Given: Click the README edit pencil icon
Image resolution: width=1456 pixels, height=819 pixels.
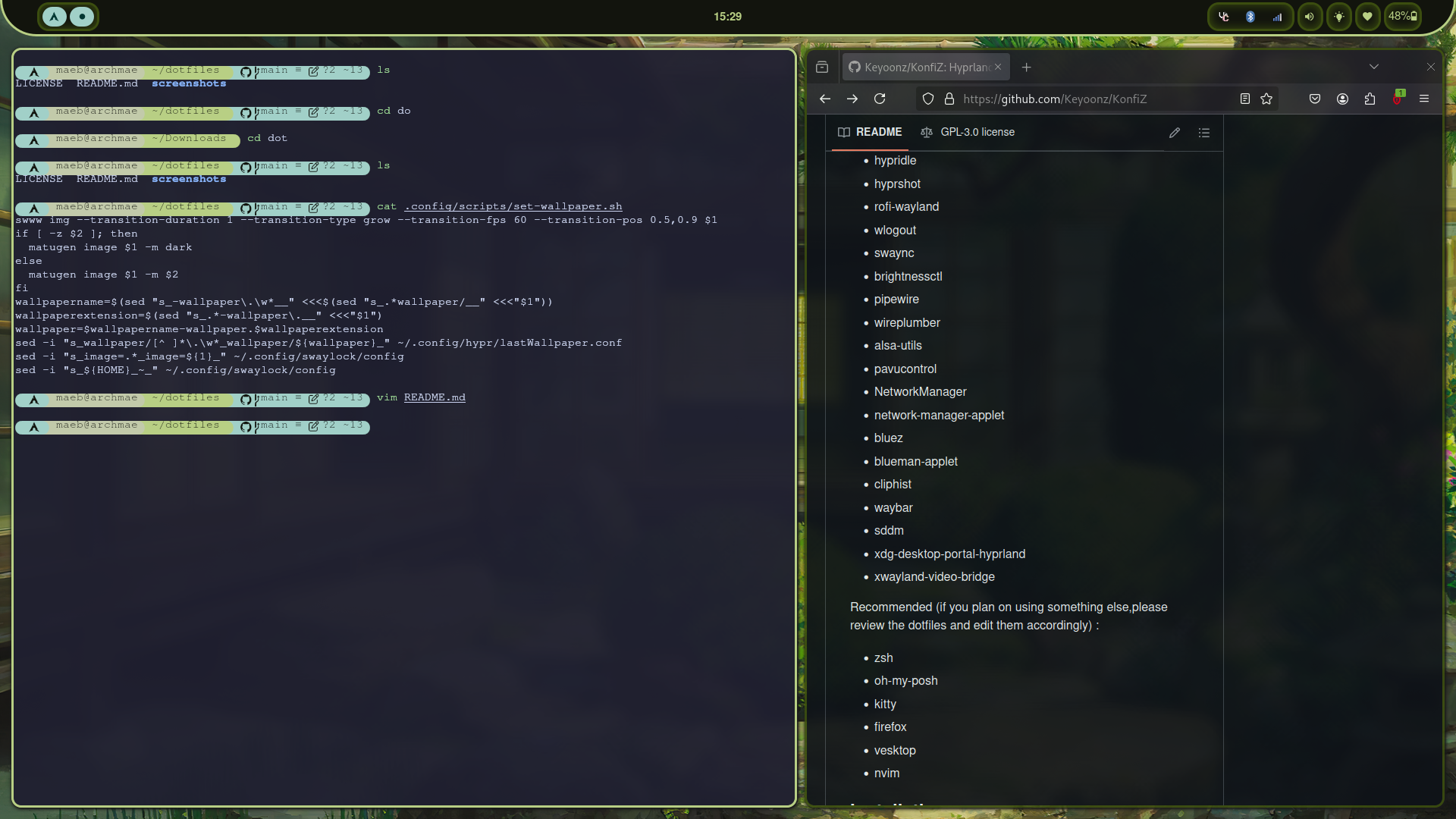Looking at the screenshot, I should point(1174,133).
